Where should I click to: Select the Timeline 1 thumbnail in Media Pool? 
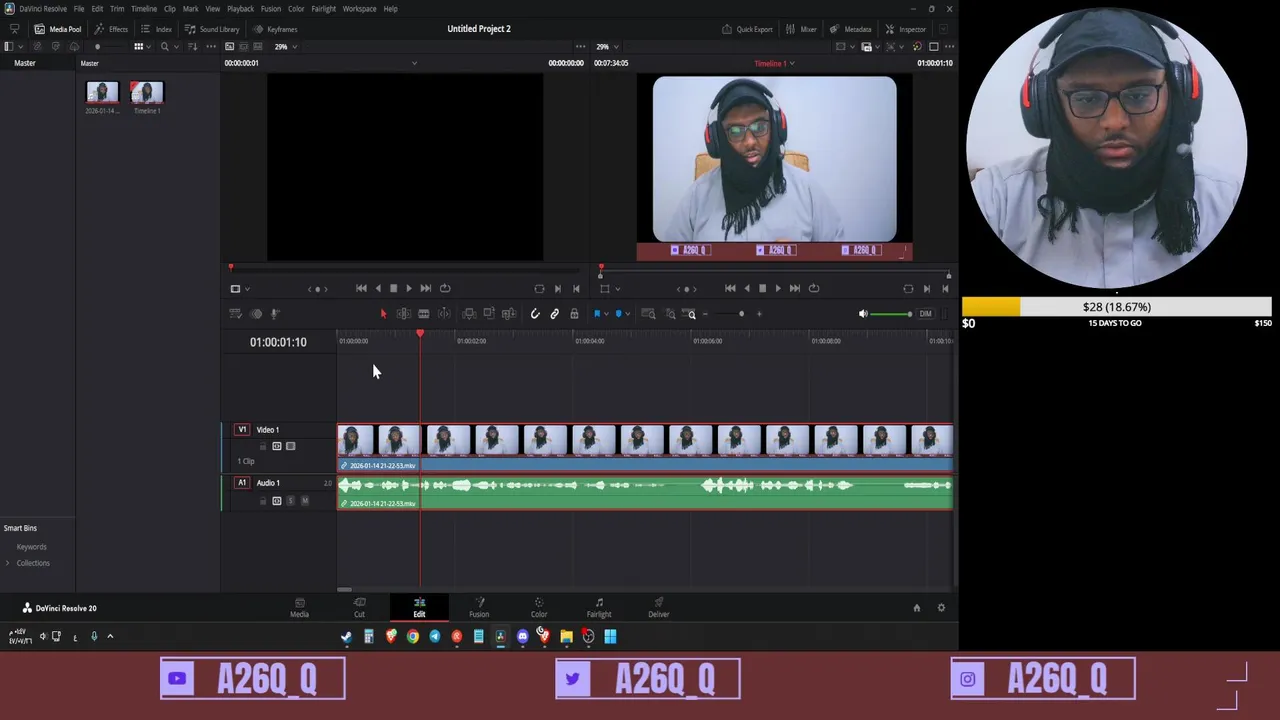pos(146,93)
